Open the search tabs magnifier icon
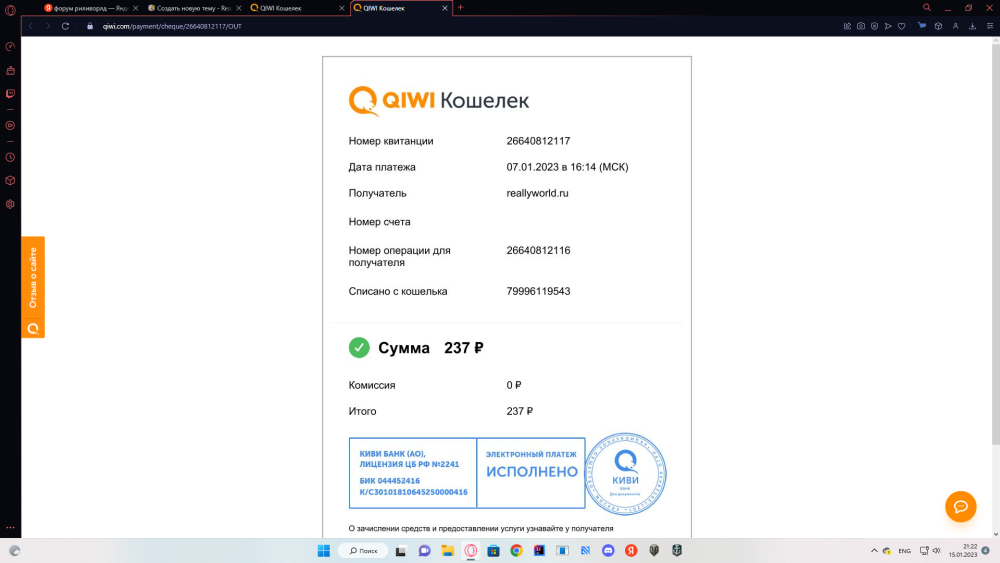Image resolution: width=1000 pixels, height=563 pixels. click(927, 8)
